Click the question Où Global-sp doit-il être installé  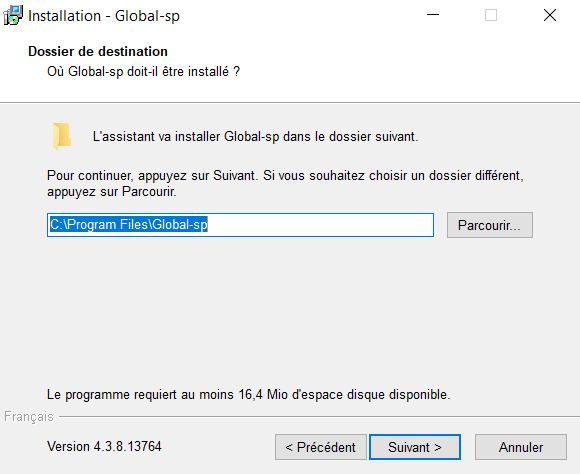click(x=144, y=71)
